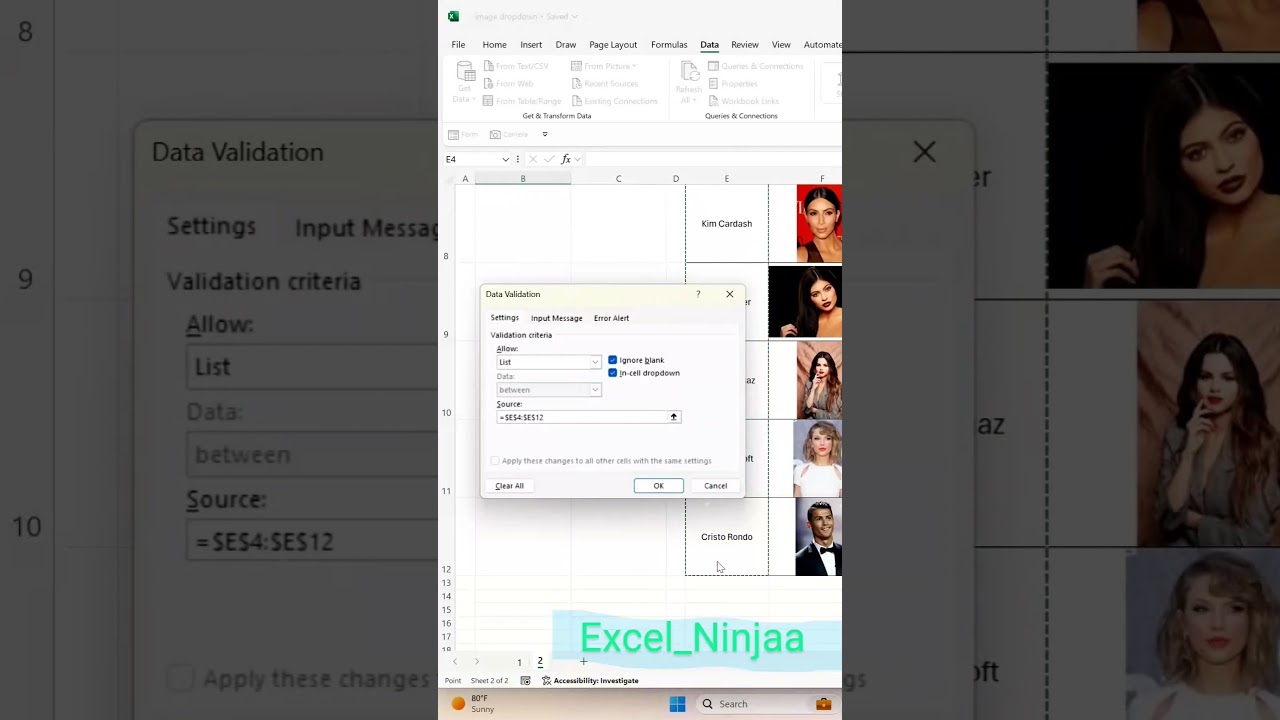Click the Camera quick access icon
The width and height of the screenshot is (1280, 720).
(495, 134)
